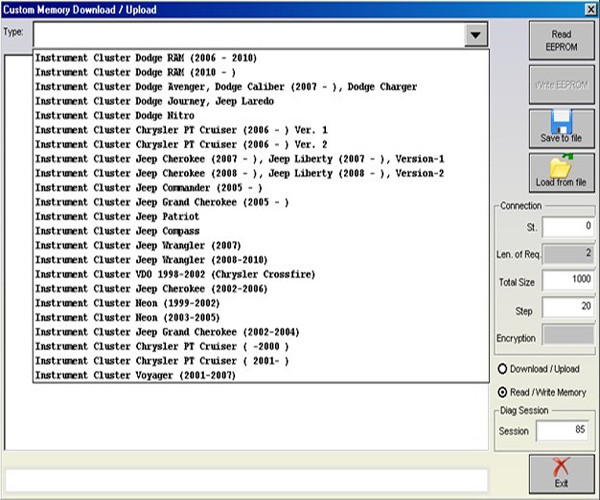This screenshot has height=500, width=600.
Task: Click the Load from file folder icon
Action: pyautogui.click(x=560, y=167)
